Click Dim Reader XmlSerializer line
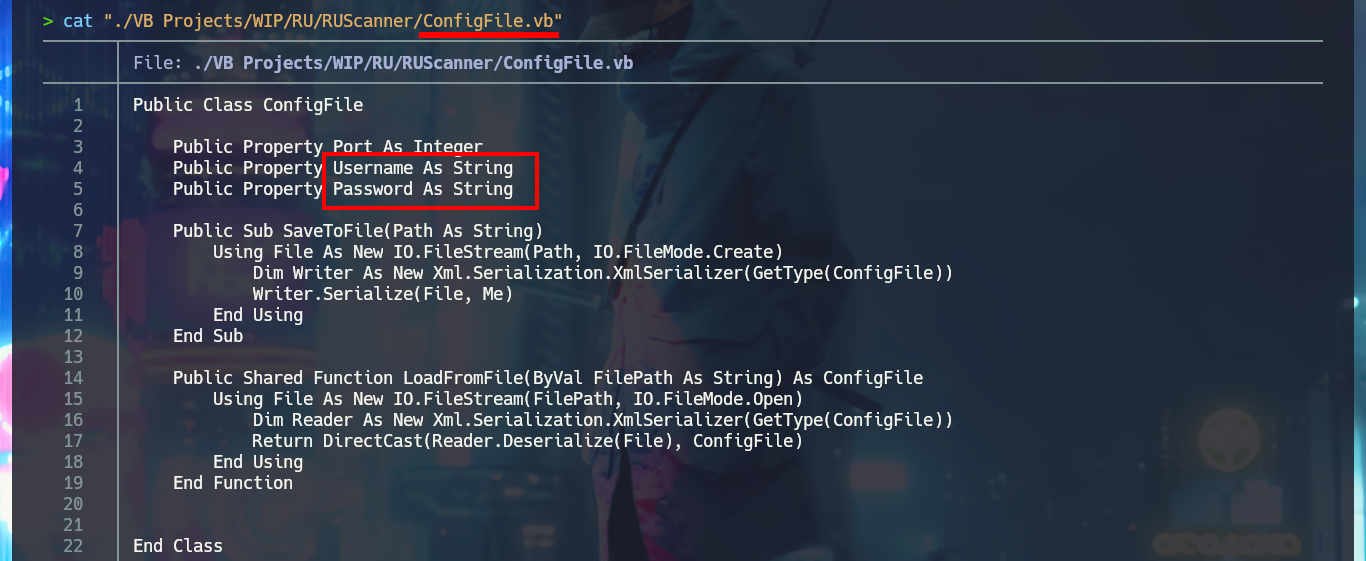Screen dimensions: 1366x561 coord(603,420)
